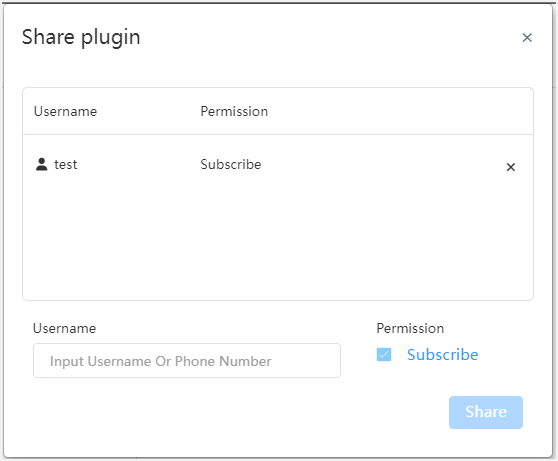Click blank space in test's row before remove icon
Screen dimensions: 558x461
[381, 164]
